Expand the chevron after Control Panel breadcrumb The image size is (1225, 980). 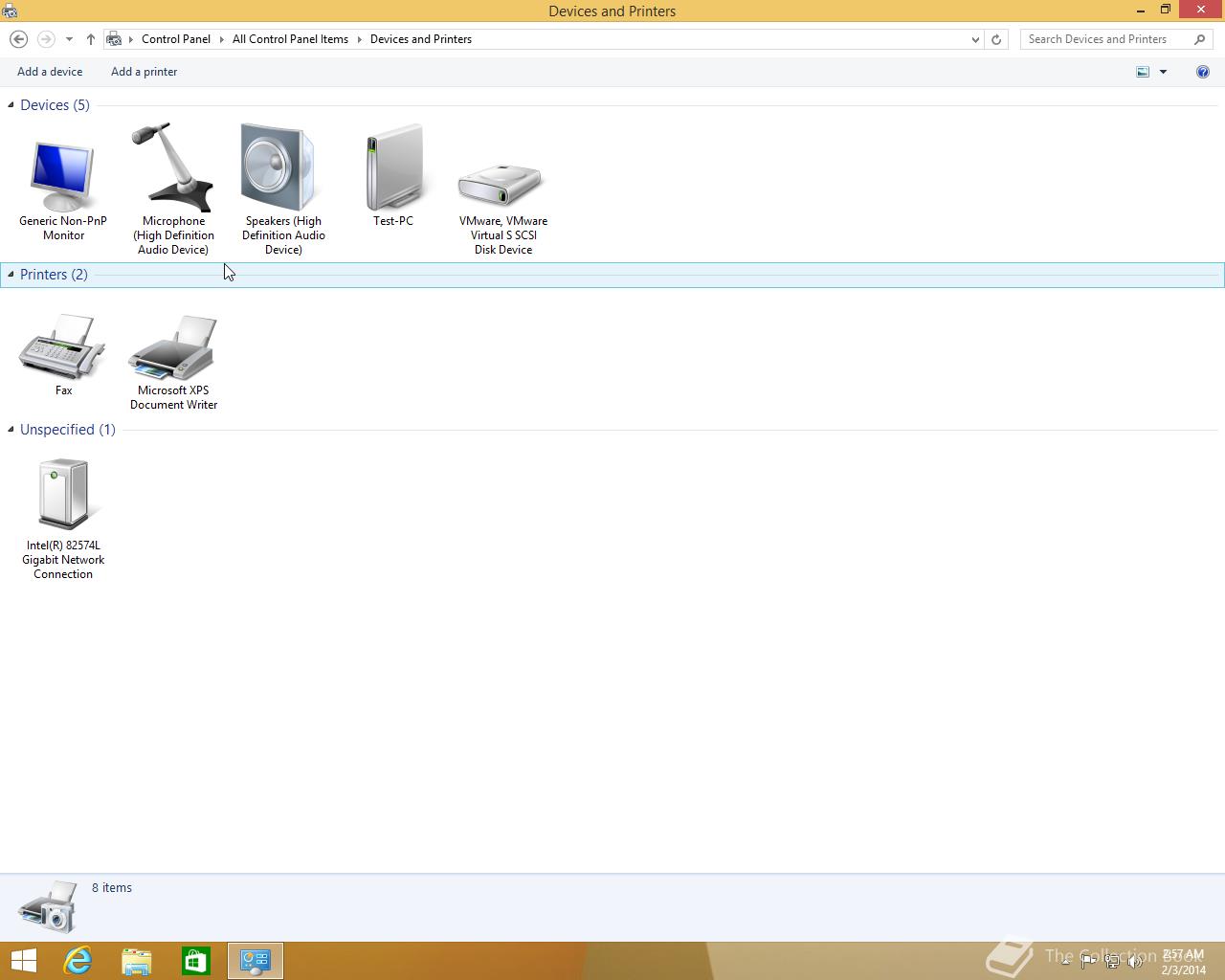pyautogui.click(x=221, y=39)
